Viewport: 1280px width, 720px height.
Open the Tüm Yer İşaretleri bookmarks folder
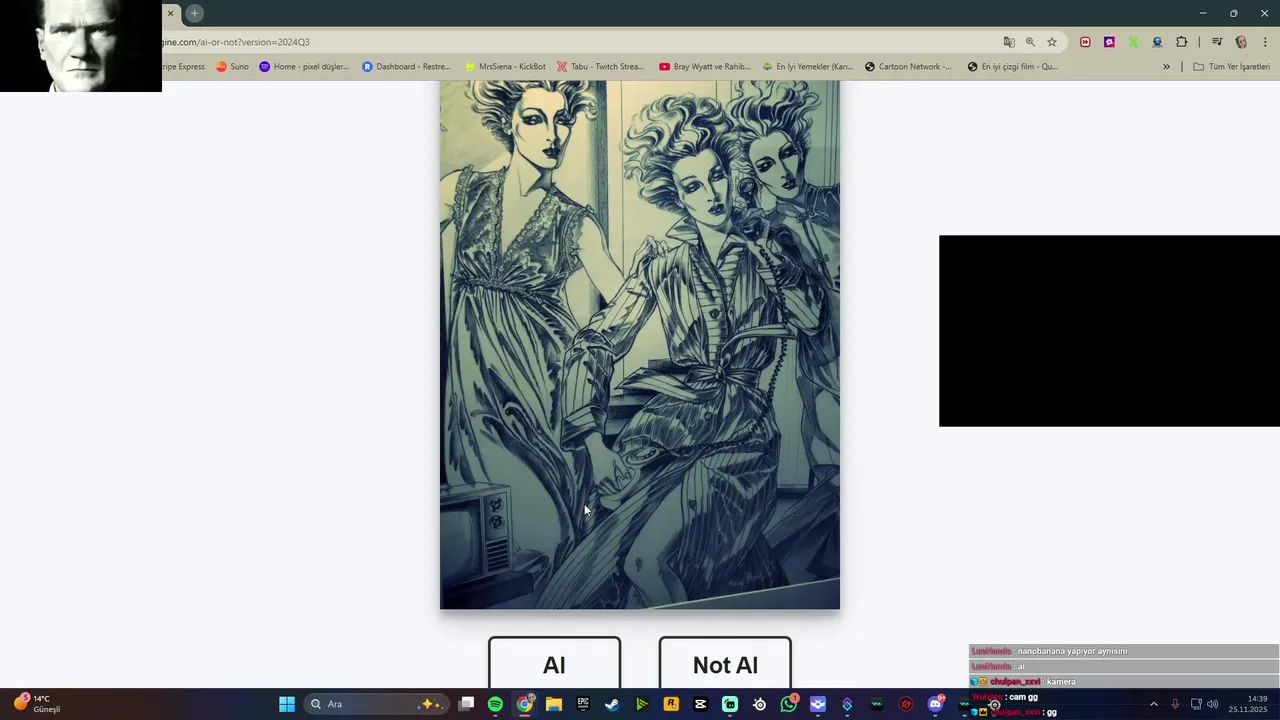point(1231,67)
